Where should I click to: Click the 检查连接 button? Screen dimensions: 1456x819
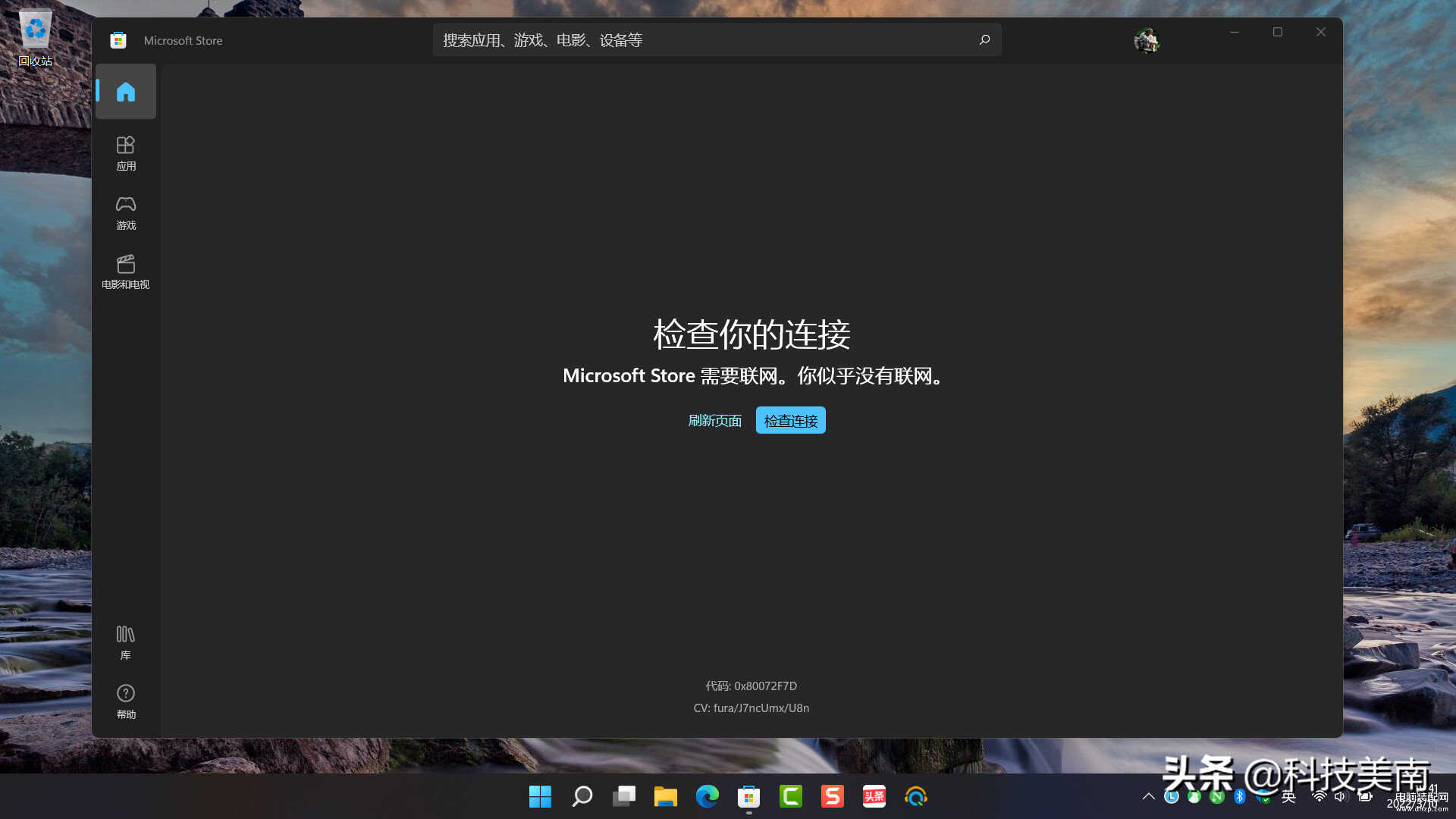click(790, 420)
